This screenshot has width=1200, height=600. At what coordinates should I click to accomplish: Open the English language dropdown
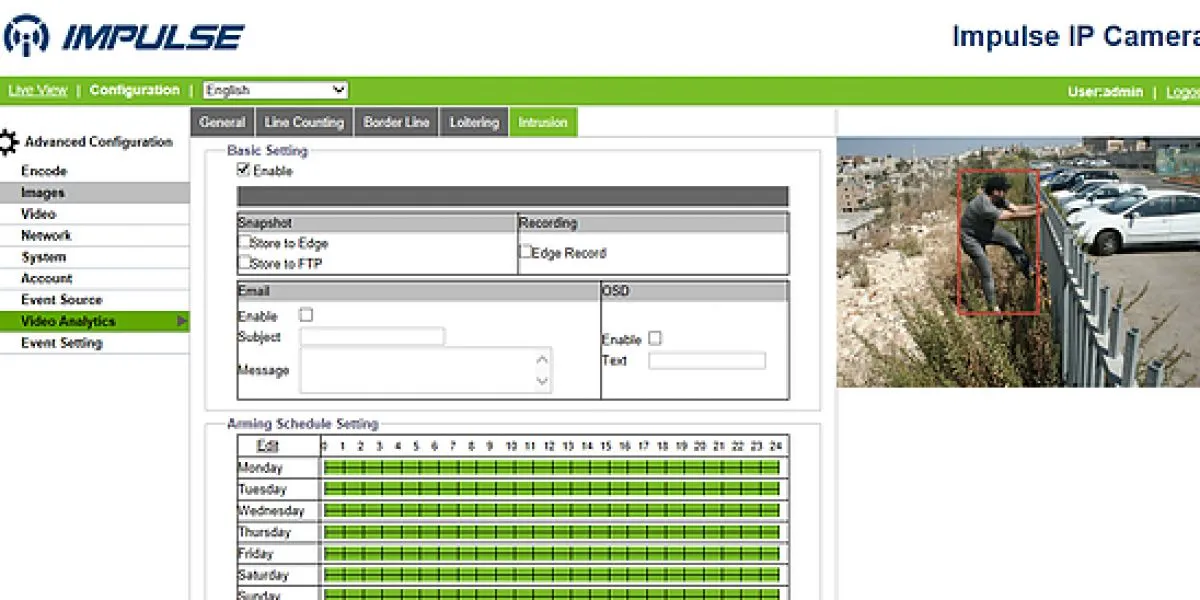pyautogui.click(x=275, y=90)
